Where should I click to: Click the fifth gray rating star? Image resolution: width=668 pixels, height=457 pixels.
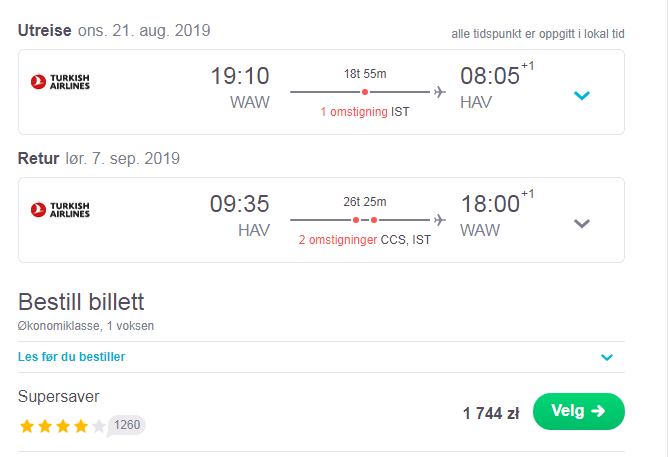click(x=99, y=425)
